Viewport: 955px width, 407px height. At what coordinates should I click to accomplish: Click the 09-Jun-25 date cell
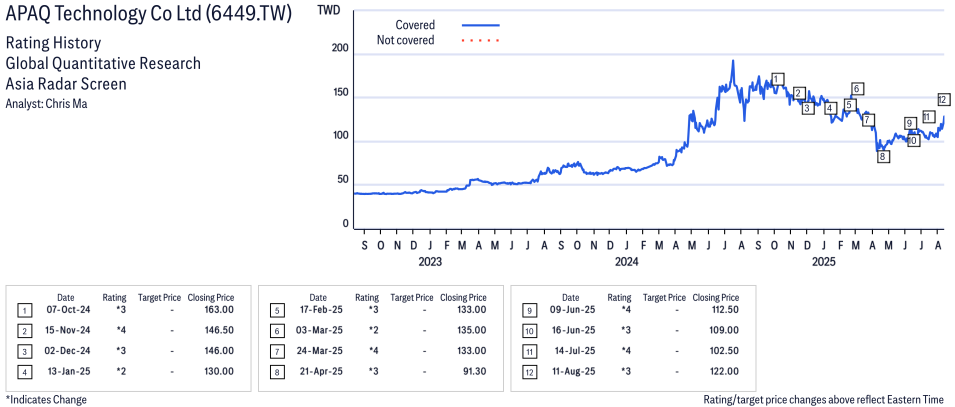[571, 311]
